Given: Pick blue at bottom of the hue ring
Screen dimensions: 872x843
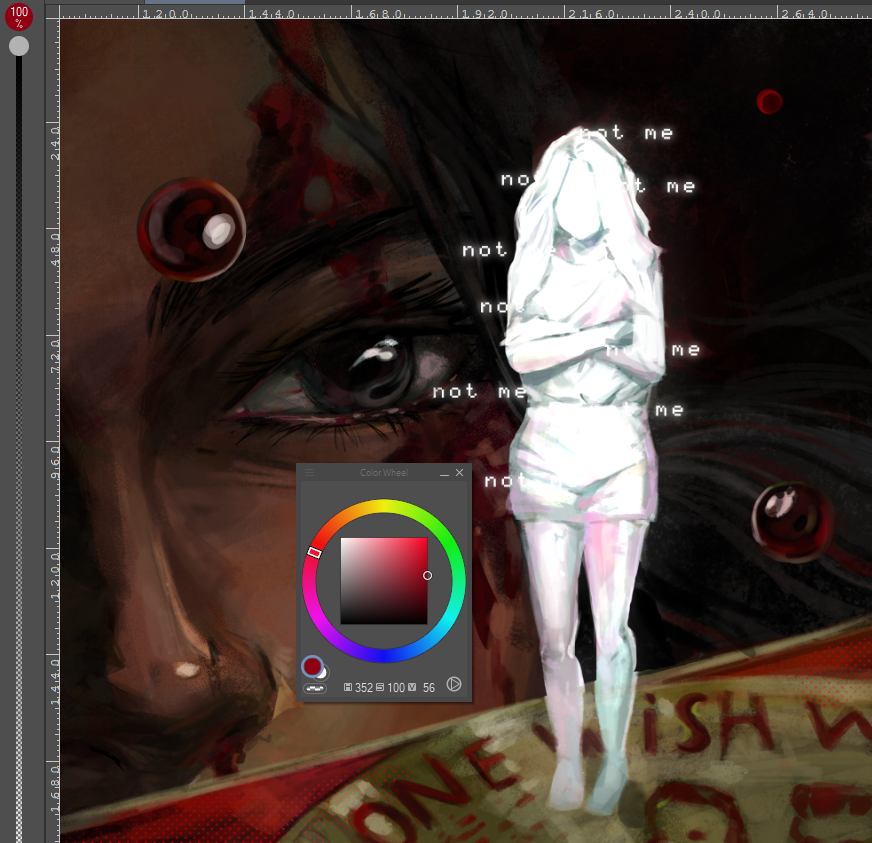Looking at the screenshot, I should pyautogui.click(x=384, y=656).
